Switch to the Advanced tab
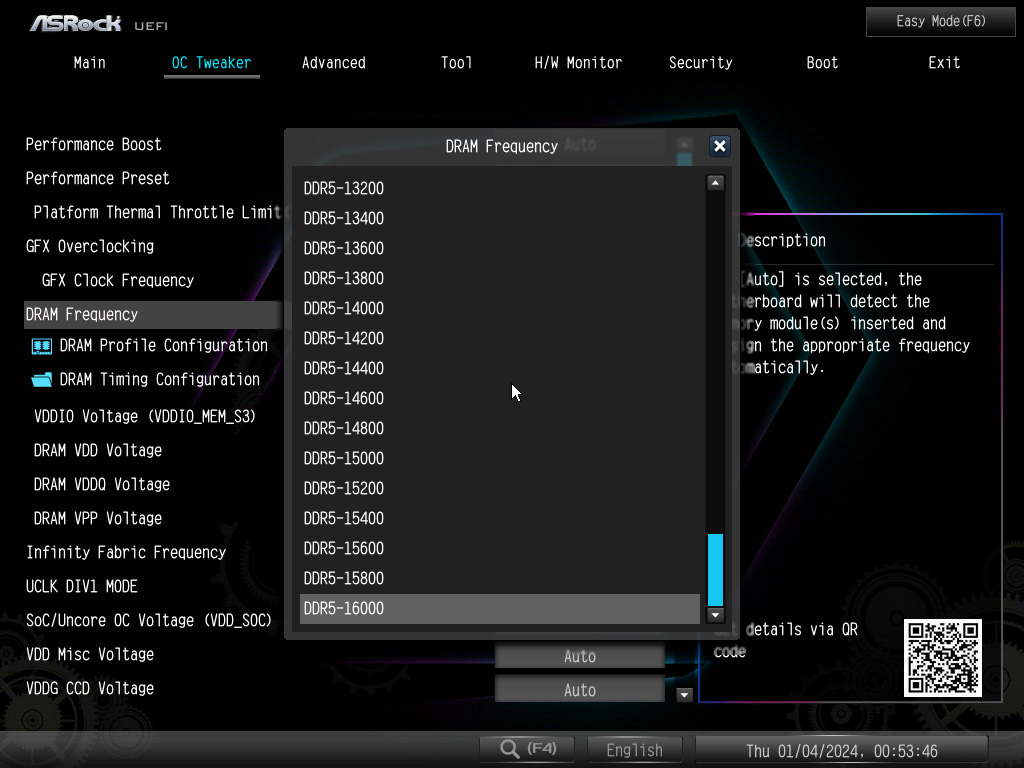This screenshot has width=1024, height=768. click(333, 63)
